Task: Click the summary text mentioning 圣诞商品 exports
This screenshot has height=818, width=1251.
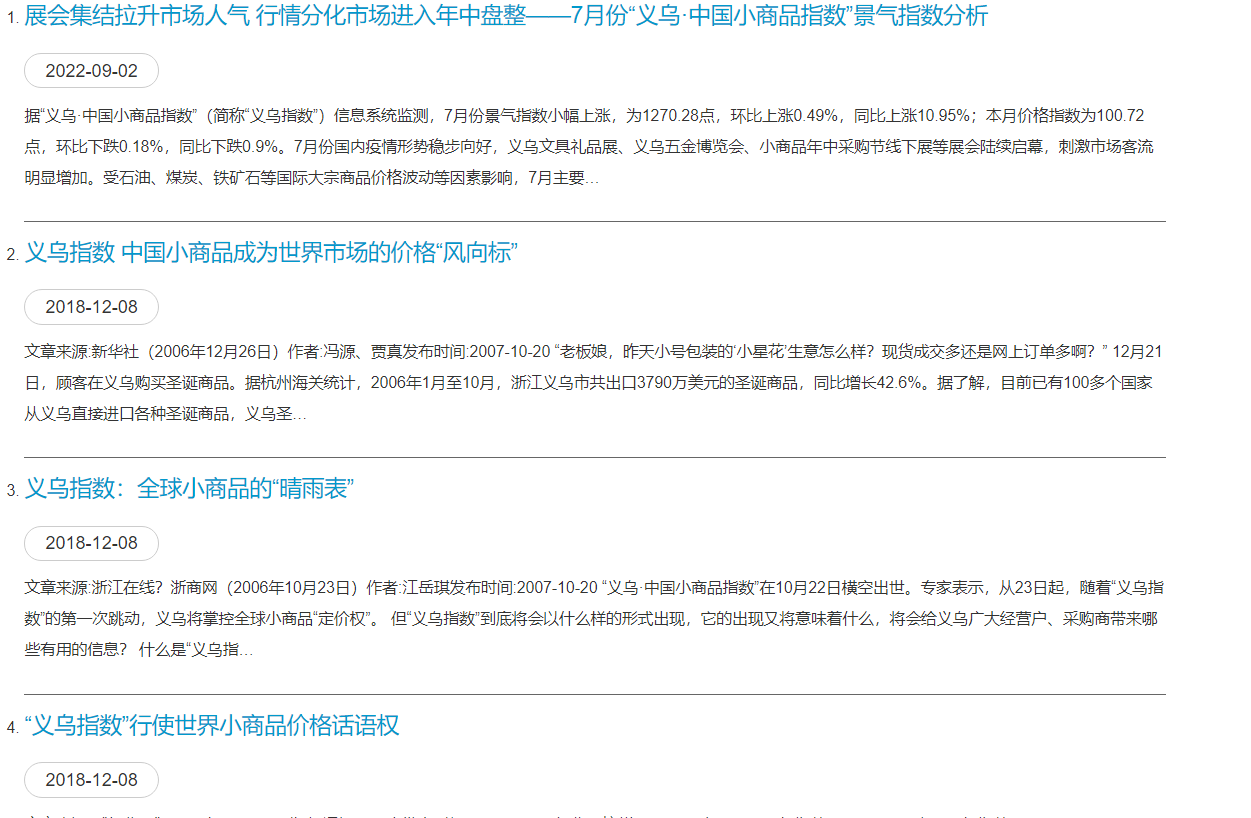Action: pyautogui.click(x=590, y=383)
